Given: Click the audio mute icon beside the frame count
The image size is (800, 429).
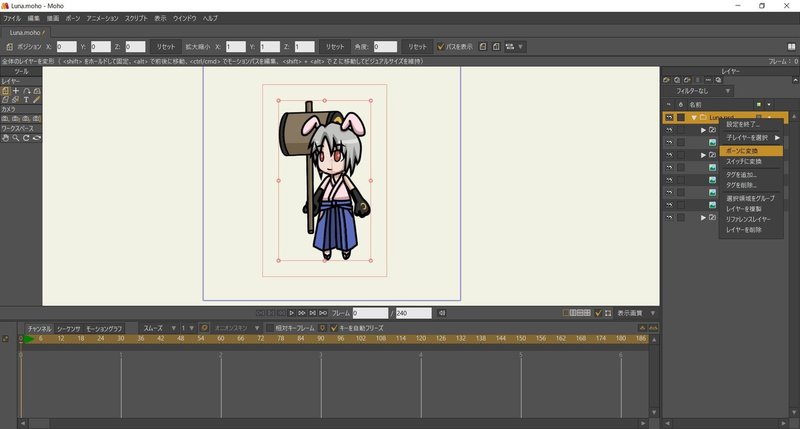Looking at the screenshot, I should pos(441,313).
